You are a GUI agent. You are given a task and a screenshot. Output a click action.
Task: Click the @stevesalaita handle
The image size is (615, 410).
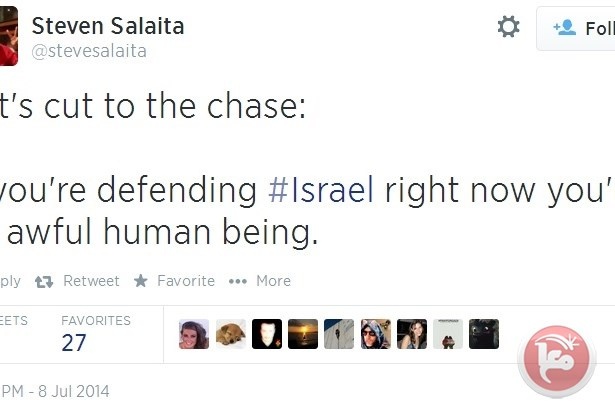(x=89, y=51)
